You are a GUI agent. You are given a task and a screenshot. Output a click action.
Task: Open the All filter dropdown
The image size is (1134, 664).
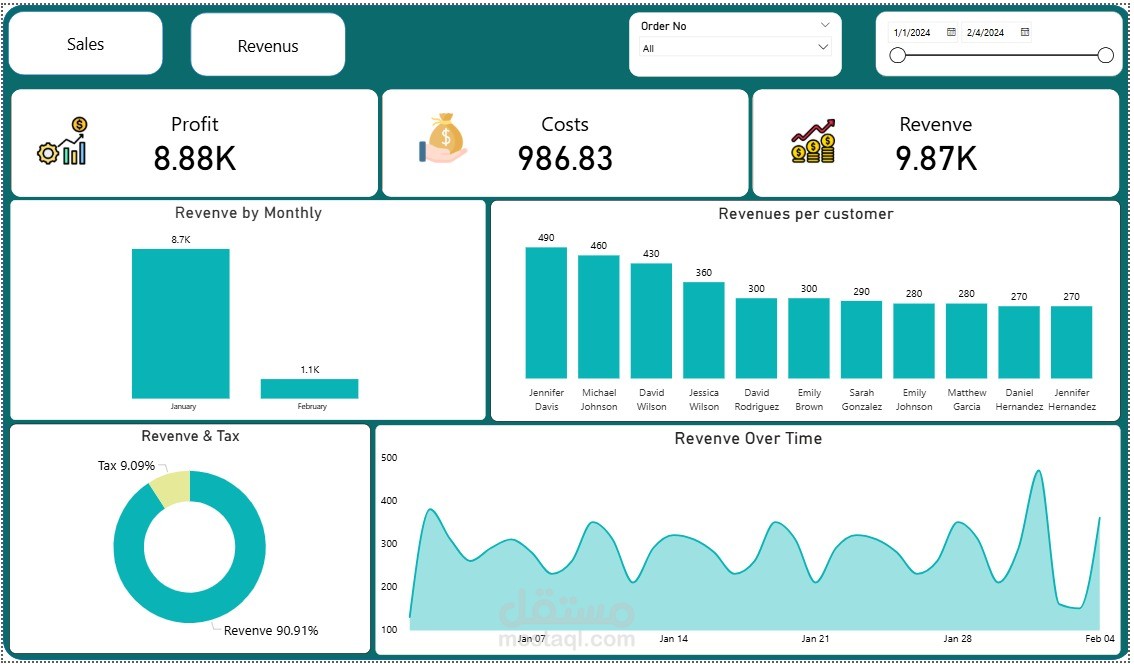pyautogui.click(x=823, y=47)
